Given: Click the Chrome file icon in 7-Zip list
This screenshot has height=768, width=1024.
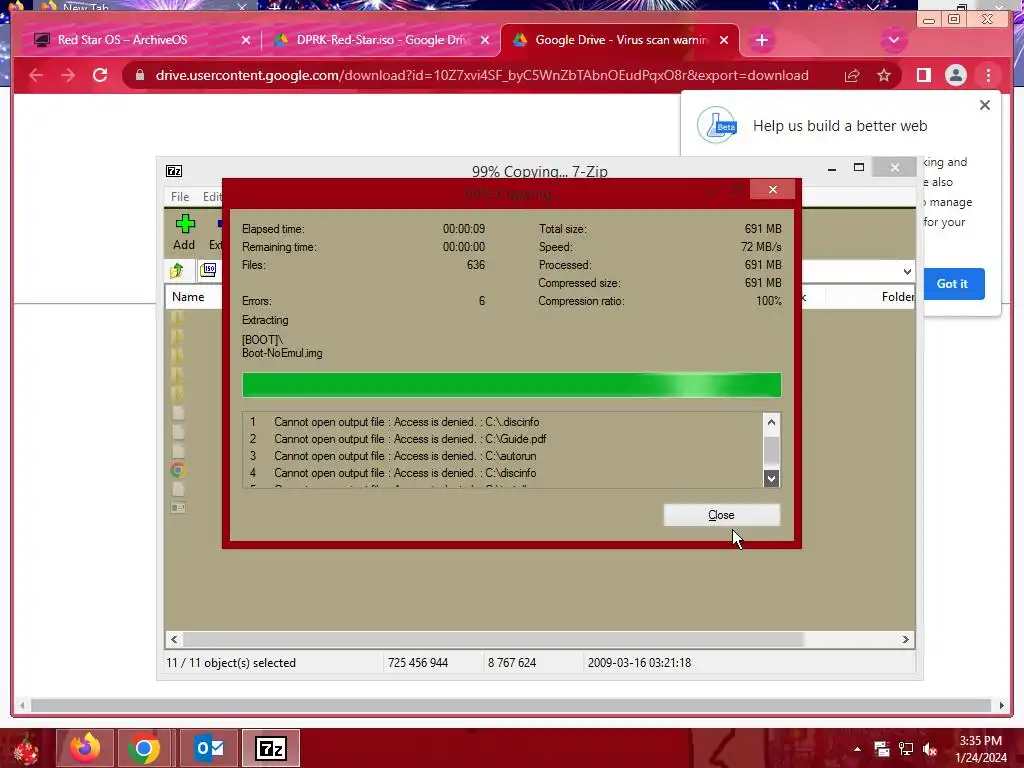Looking at the screenshot, I should (x=178, y=470).
